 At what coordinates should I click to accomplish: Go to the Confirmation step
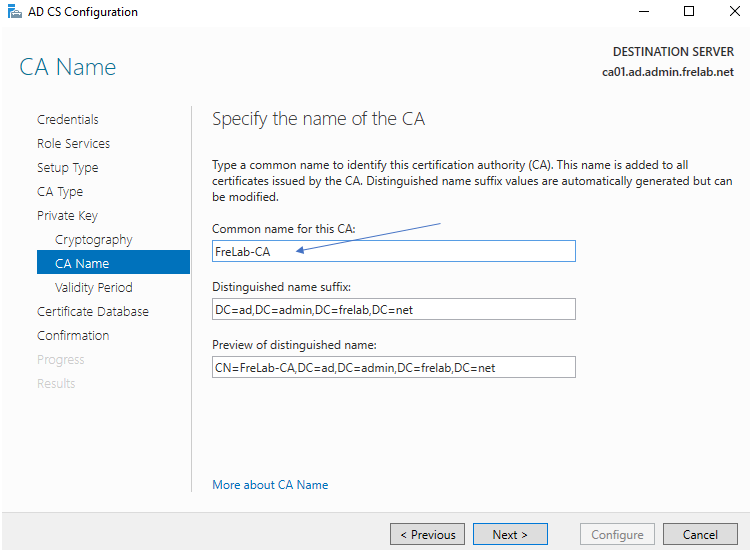point(73,336)
